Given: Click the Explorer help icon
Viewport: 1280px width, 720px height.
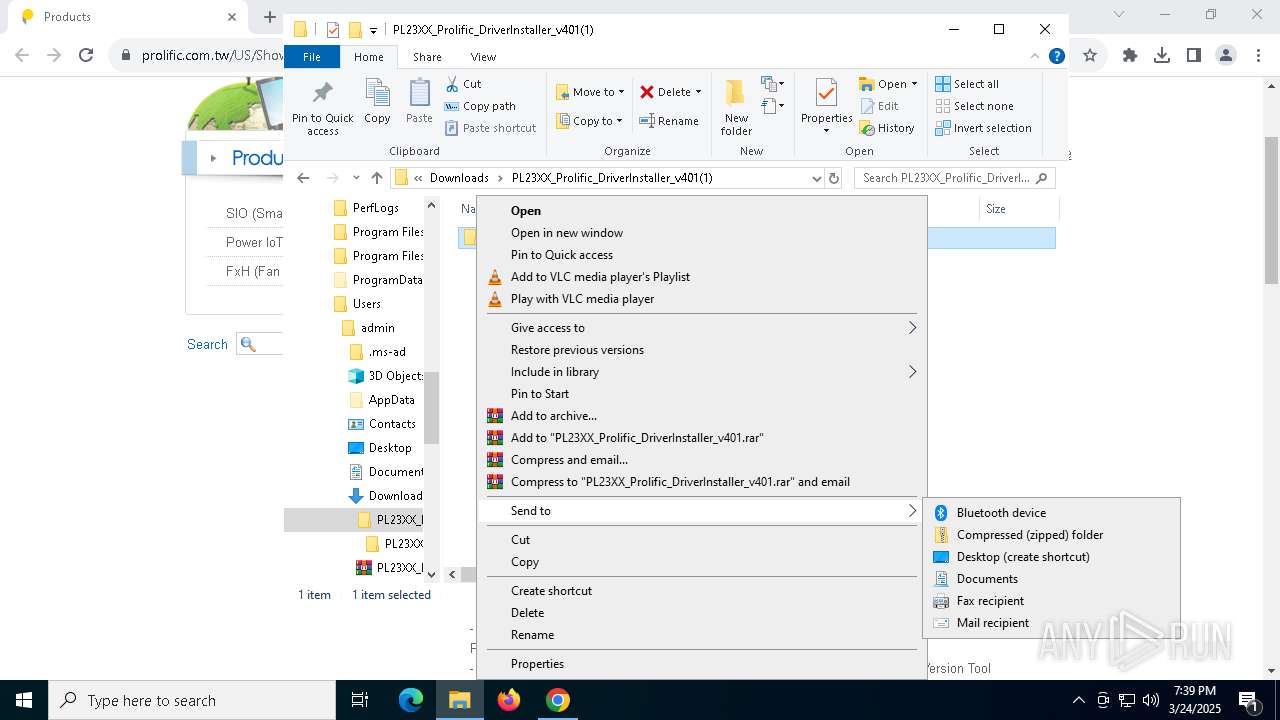Looking at the screenshot, I should pyautogui.click(x=1056, y=57).
